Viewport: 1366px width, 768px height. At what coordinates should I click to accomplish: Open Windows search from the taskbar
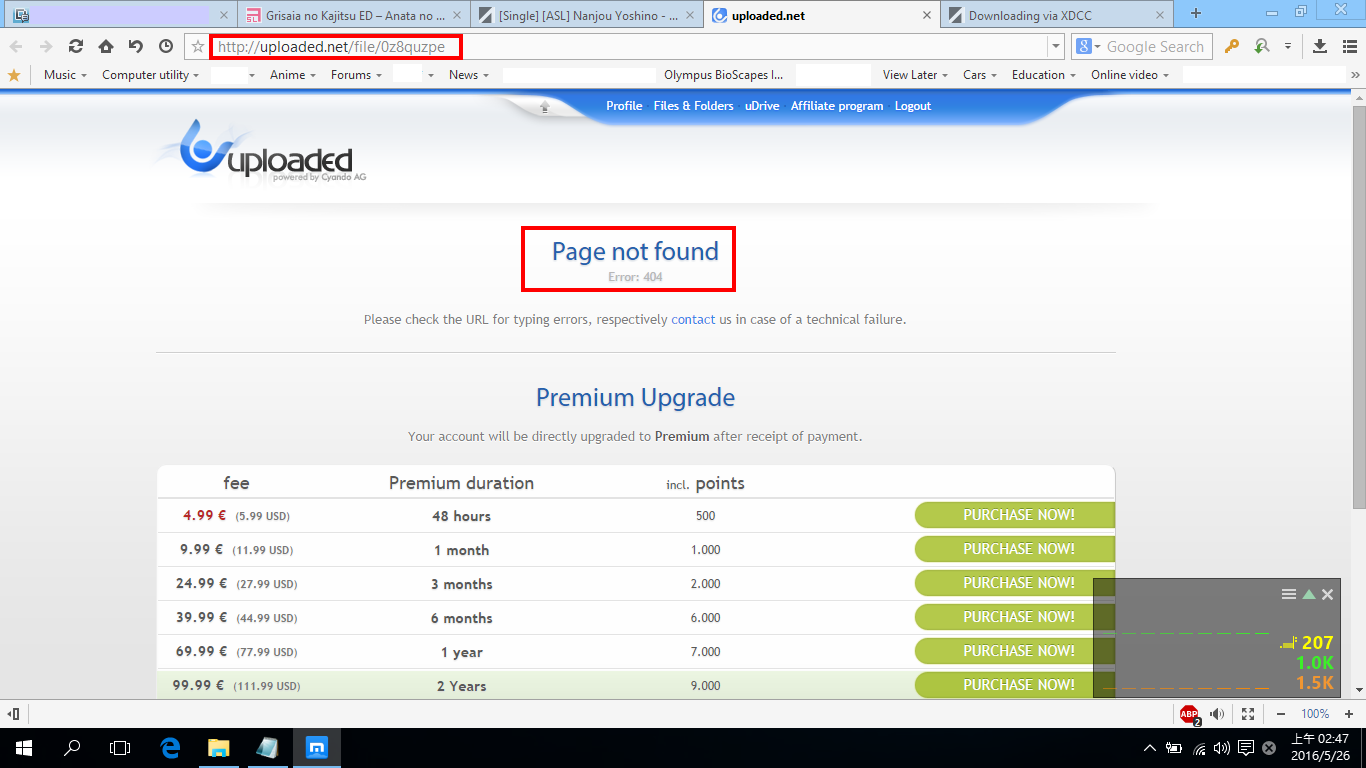click(x=72, y=747)
